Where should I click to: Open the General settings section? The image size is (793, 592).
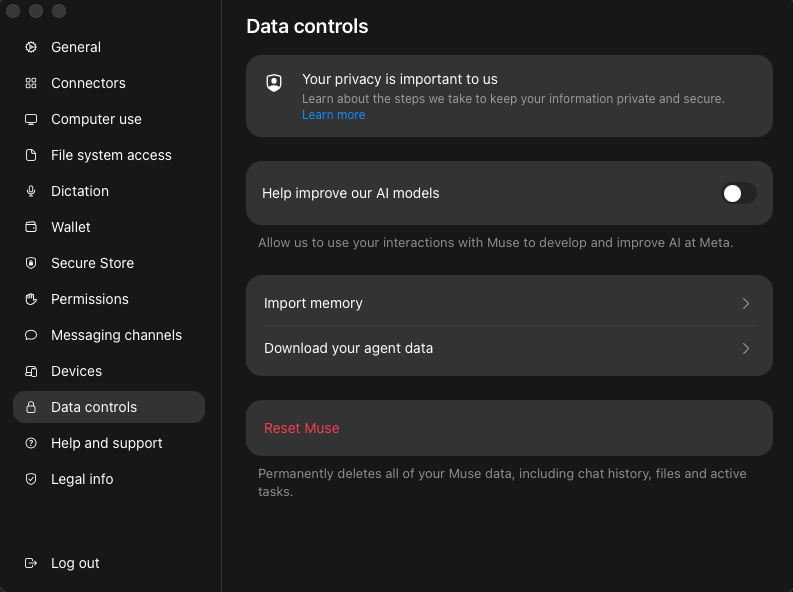[109, 47]
